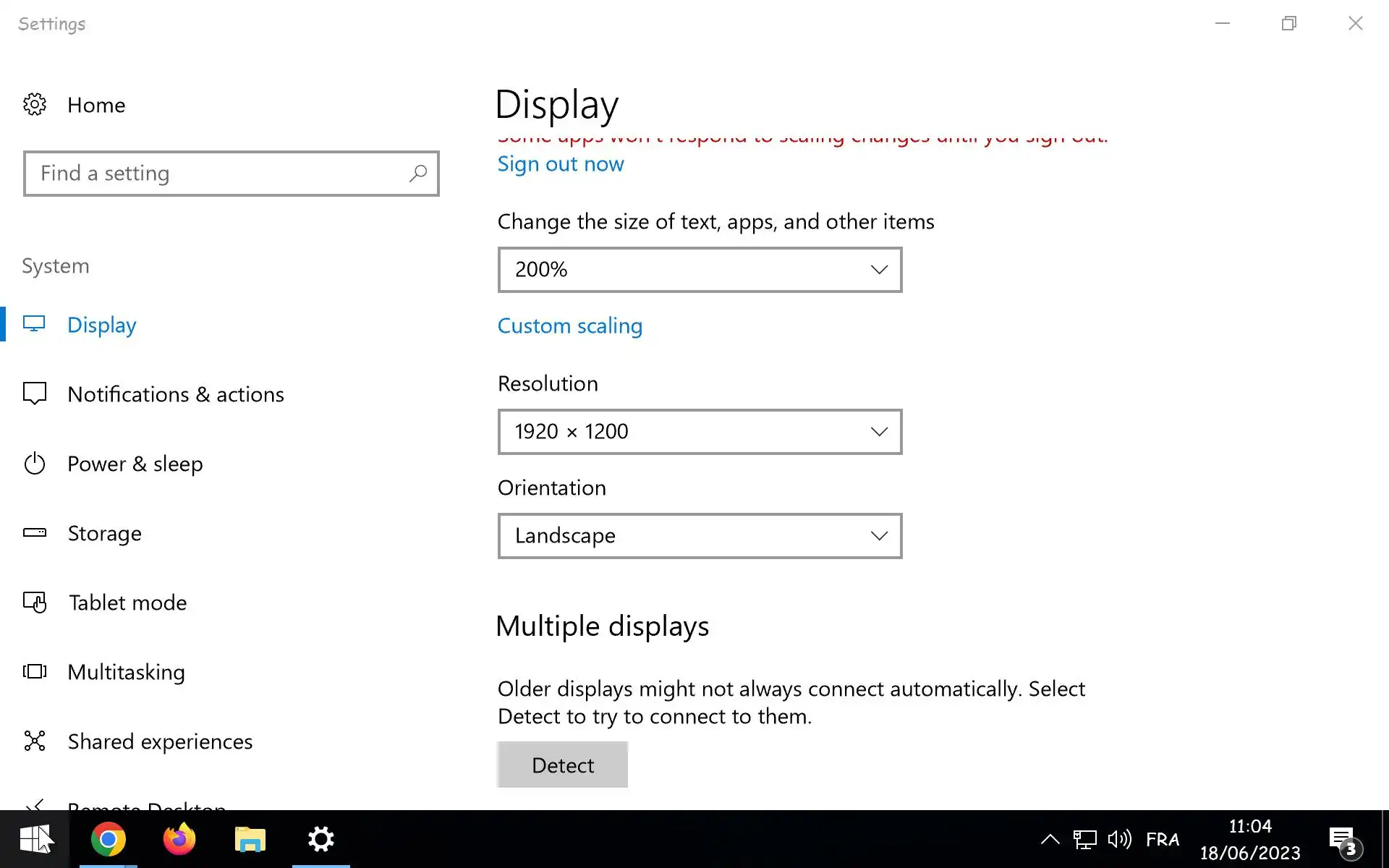Expand the 200% scaling dropdown
This screenshot has width=1389, height=868.
point(699,270)
